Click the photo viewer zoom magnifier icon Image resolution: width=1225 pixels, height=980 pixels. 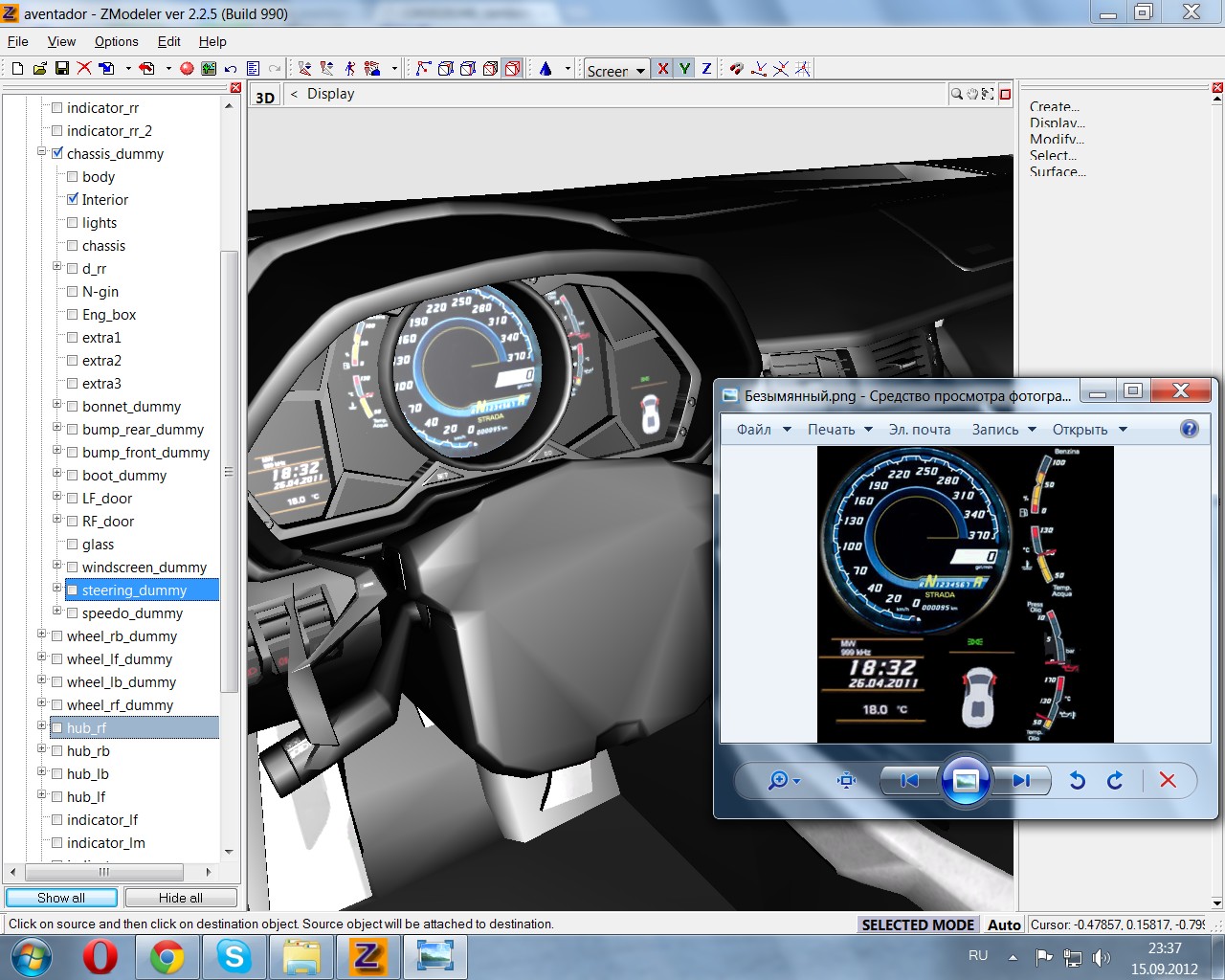[778, 780]
